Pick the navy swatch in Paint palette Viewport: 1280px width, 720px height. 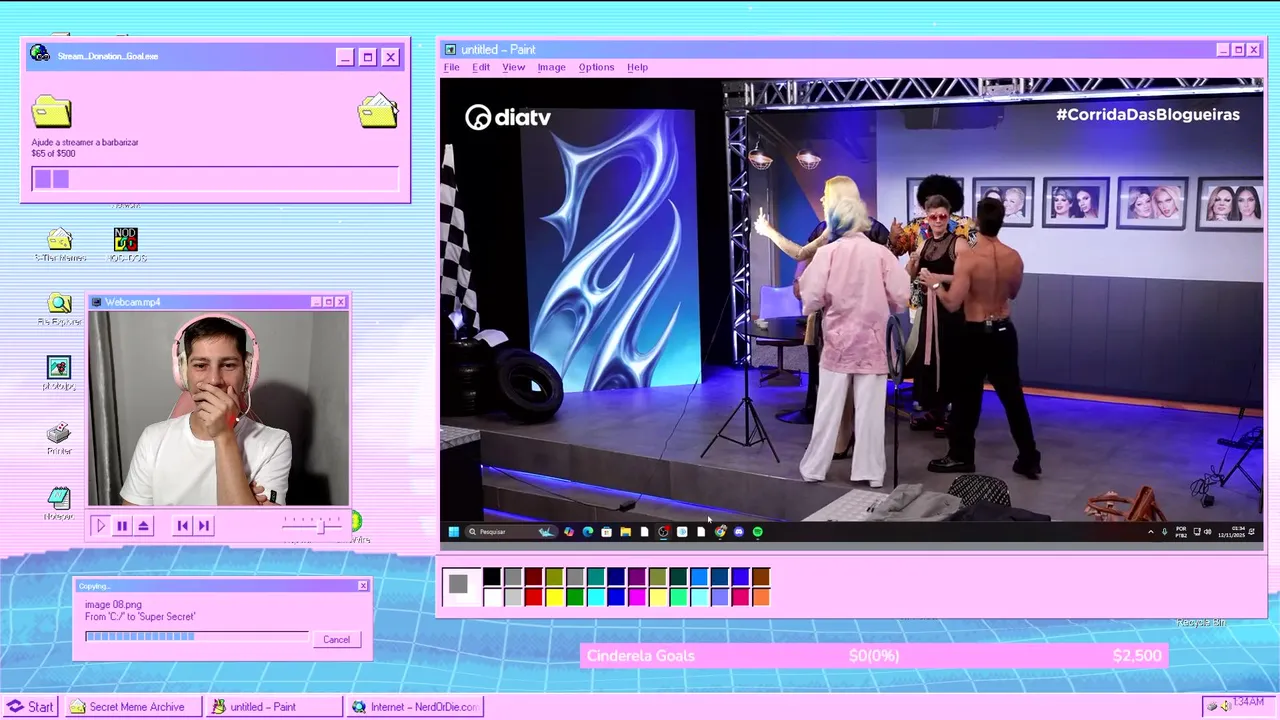617,577
